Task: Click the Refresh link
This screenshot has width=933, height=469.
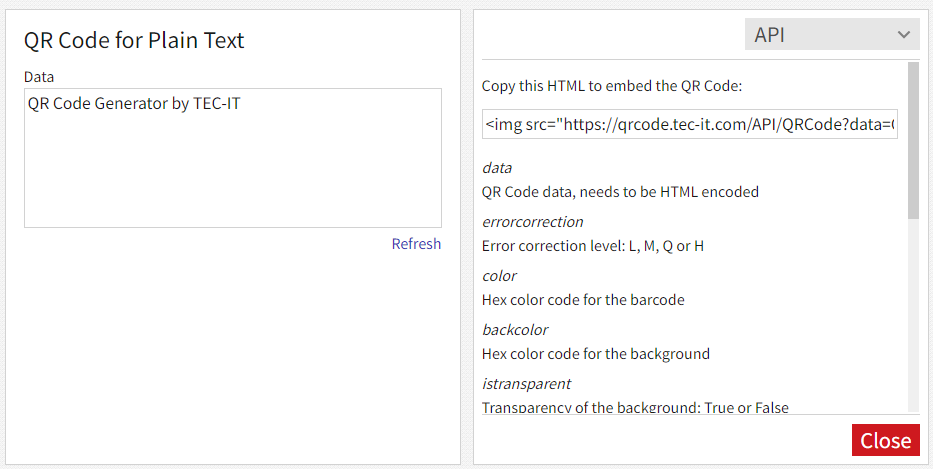Action: [x=416, y=244]
